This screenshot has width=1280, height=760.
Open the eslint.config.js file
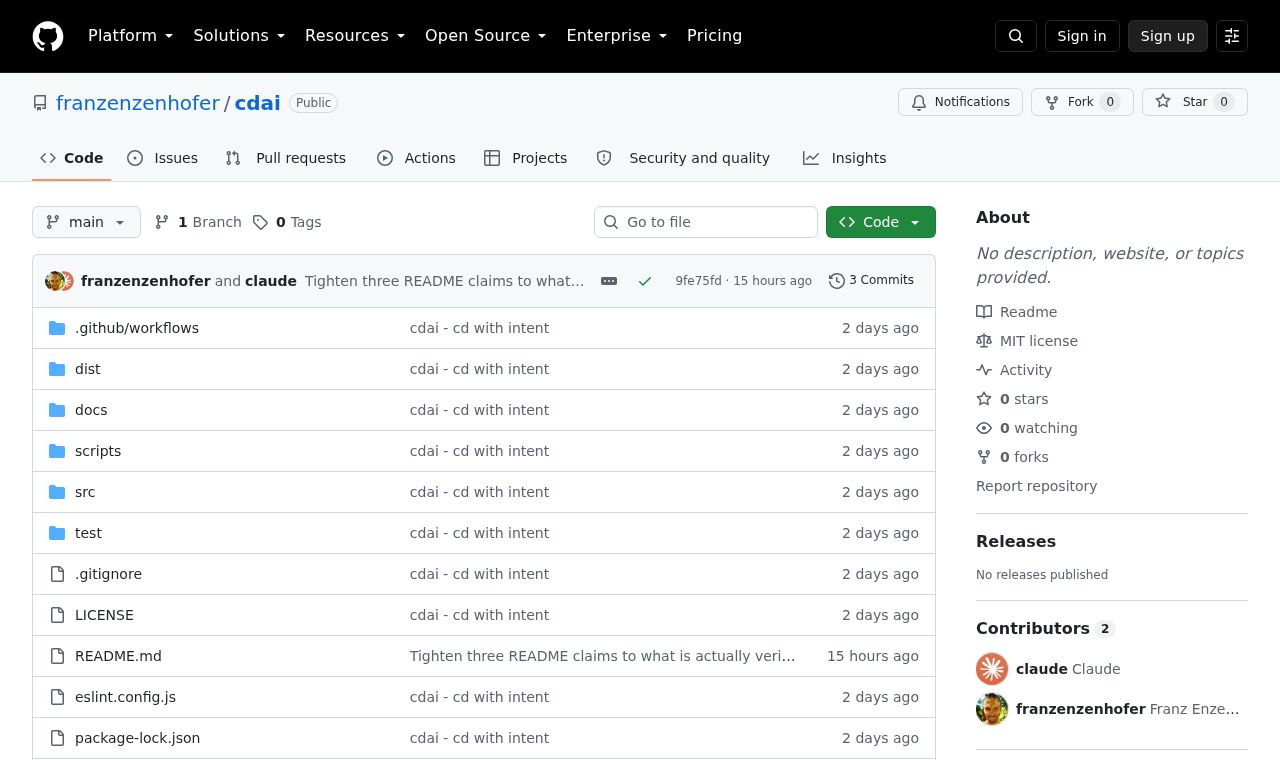point(125,697)
